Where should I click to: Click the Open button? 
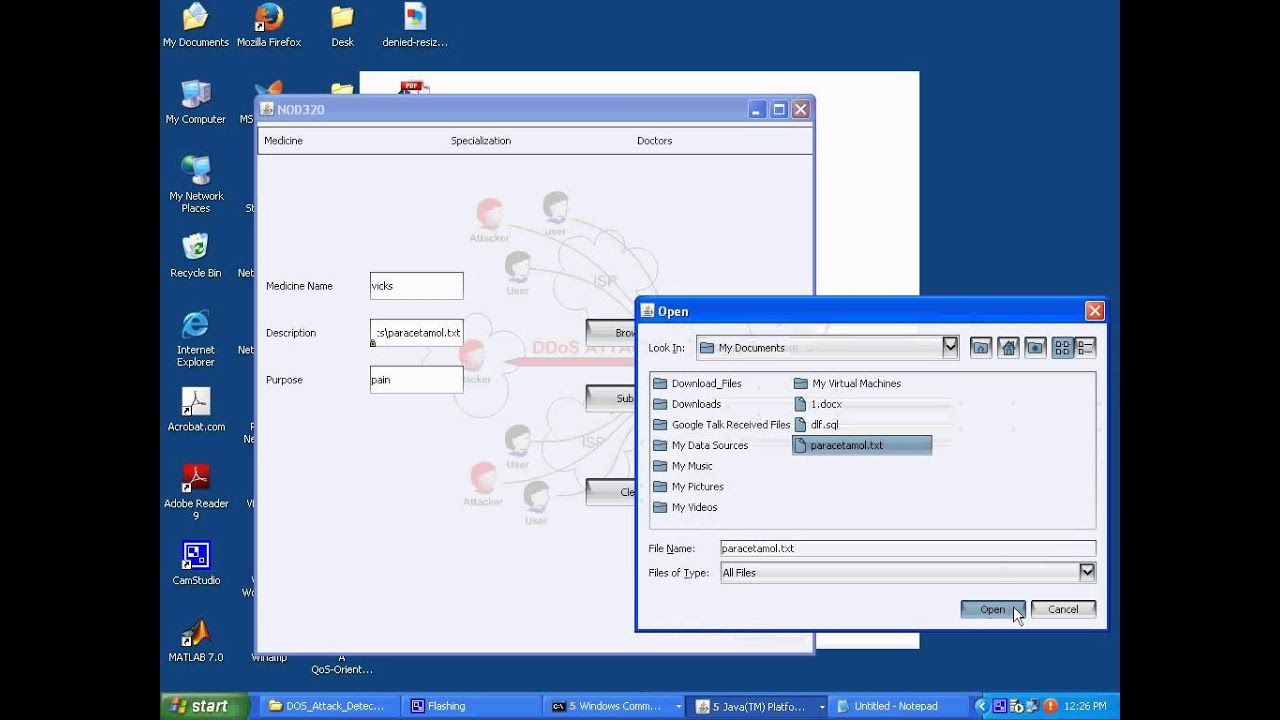point(992,609)
